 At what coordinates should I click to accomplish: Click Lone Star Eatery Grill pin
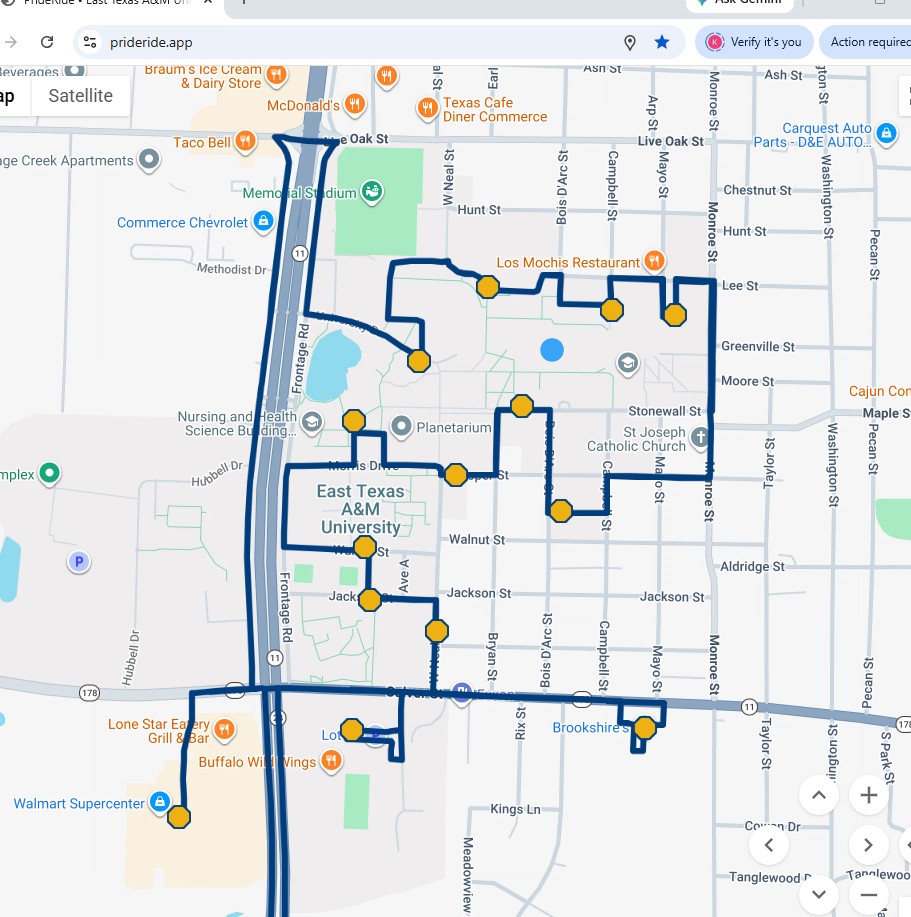(x=224, y=729)
